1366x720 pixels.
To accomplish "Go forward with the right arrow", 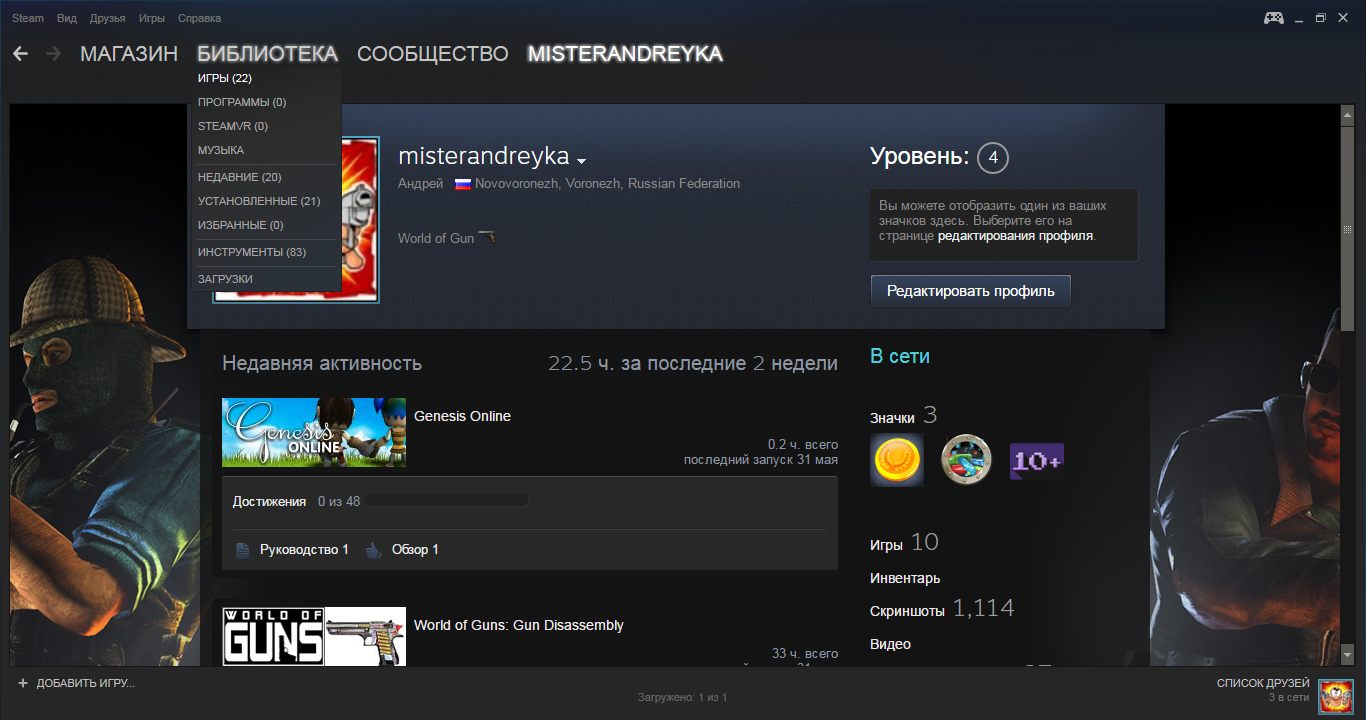I will point(53,54).
